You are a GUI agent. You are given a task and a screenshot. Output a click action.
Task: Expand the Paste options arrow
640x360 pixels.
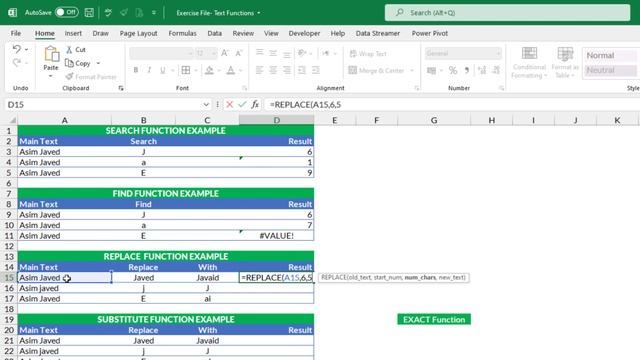point(51,76)
